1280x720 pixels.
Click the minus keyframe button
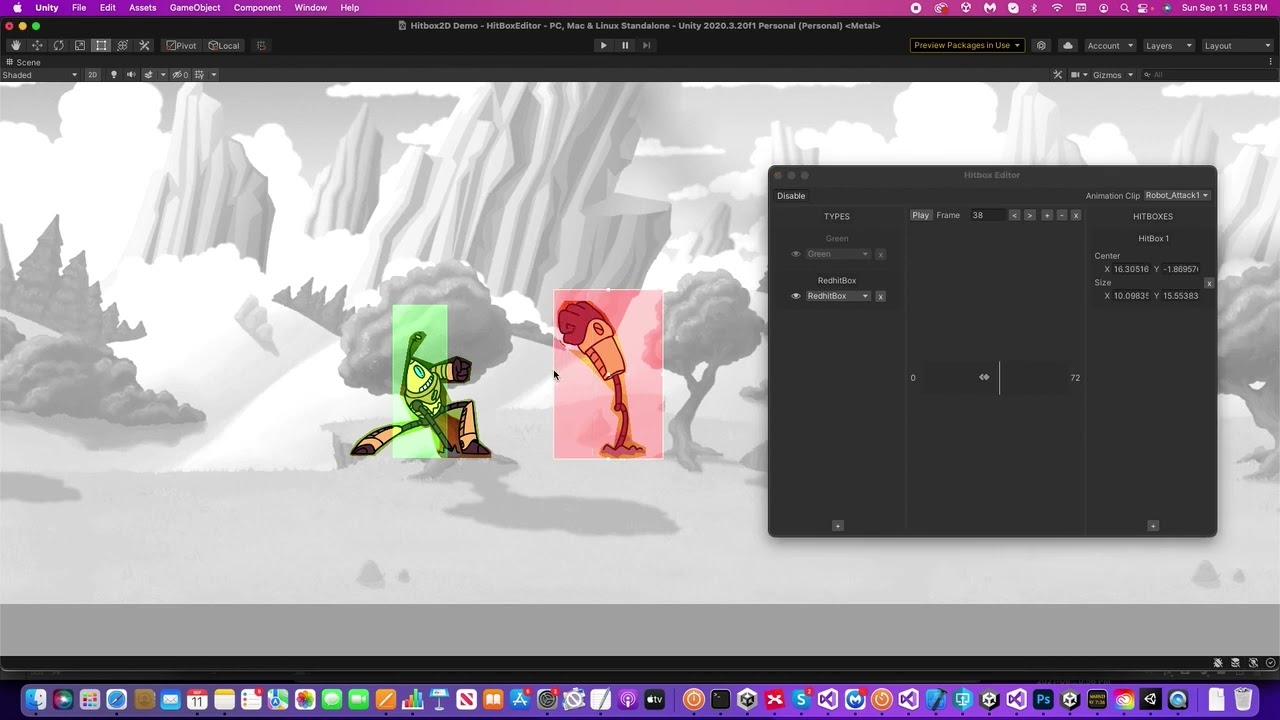1061,215
